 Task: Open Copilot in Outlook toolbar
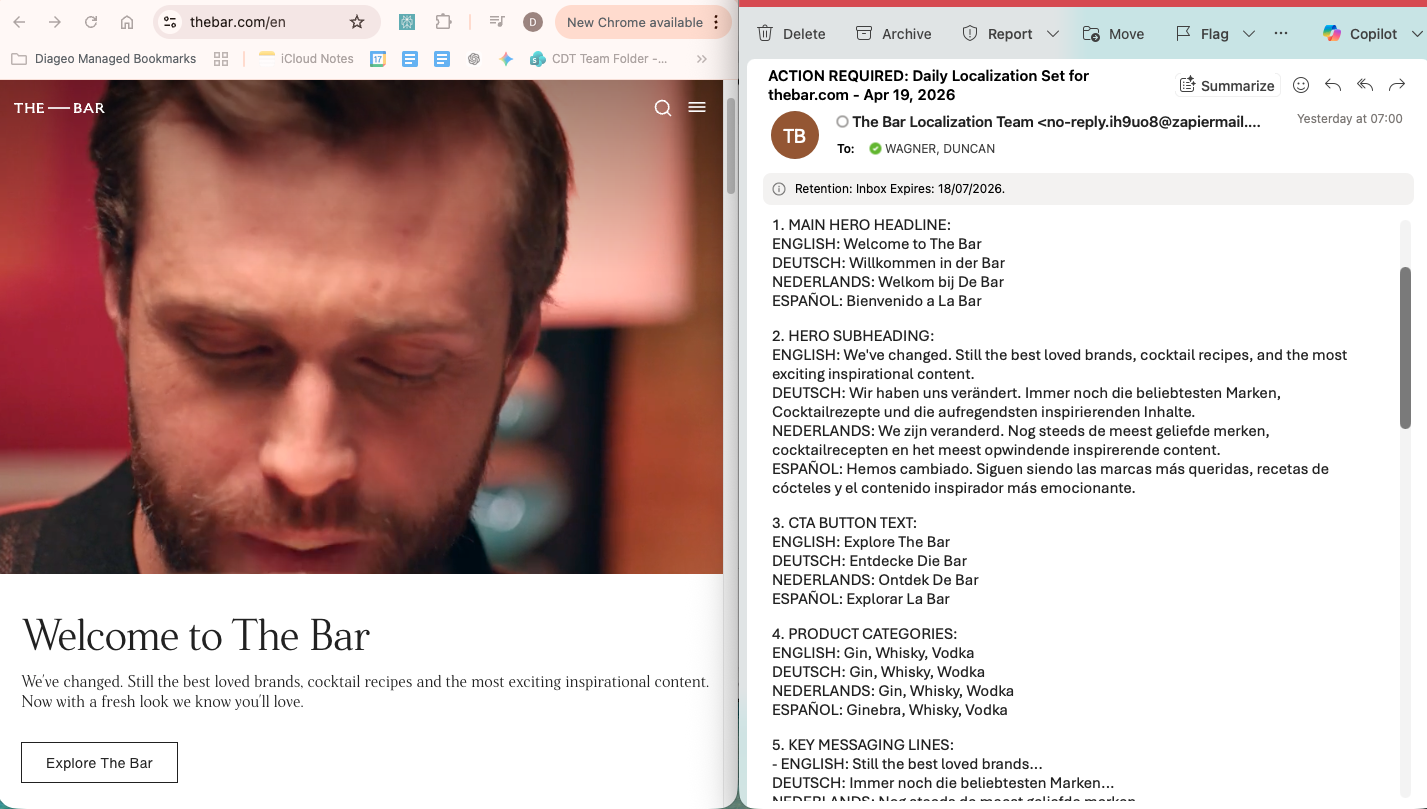pyautogui.click(x=1359, y=34)
